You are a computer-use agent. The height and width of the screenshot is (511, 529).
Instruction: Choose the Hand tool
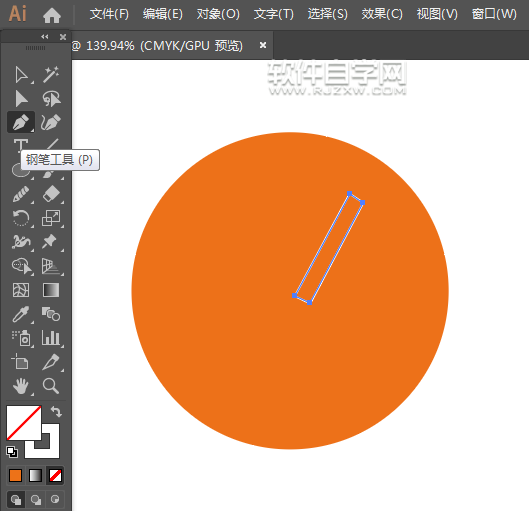[21, 386]
